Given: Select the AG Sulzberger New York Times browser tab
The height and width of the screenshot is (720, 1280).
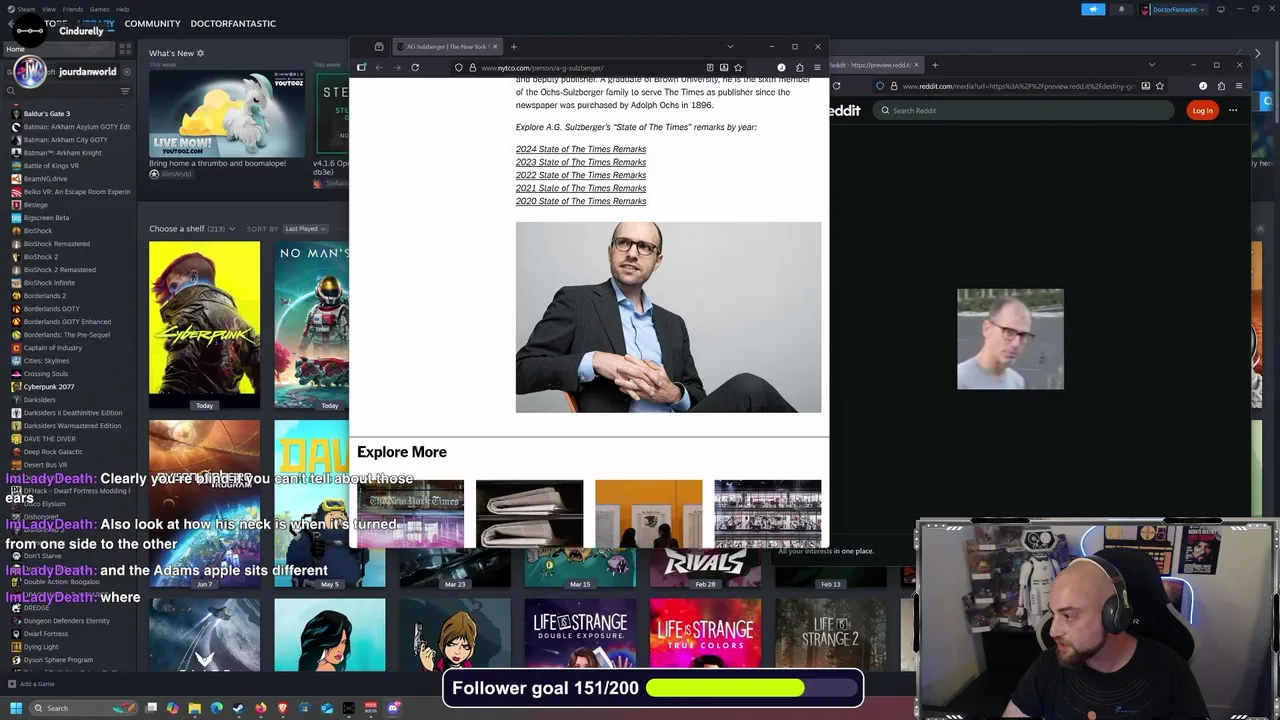Looking at the screenshot, I should (446, 46).
